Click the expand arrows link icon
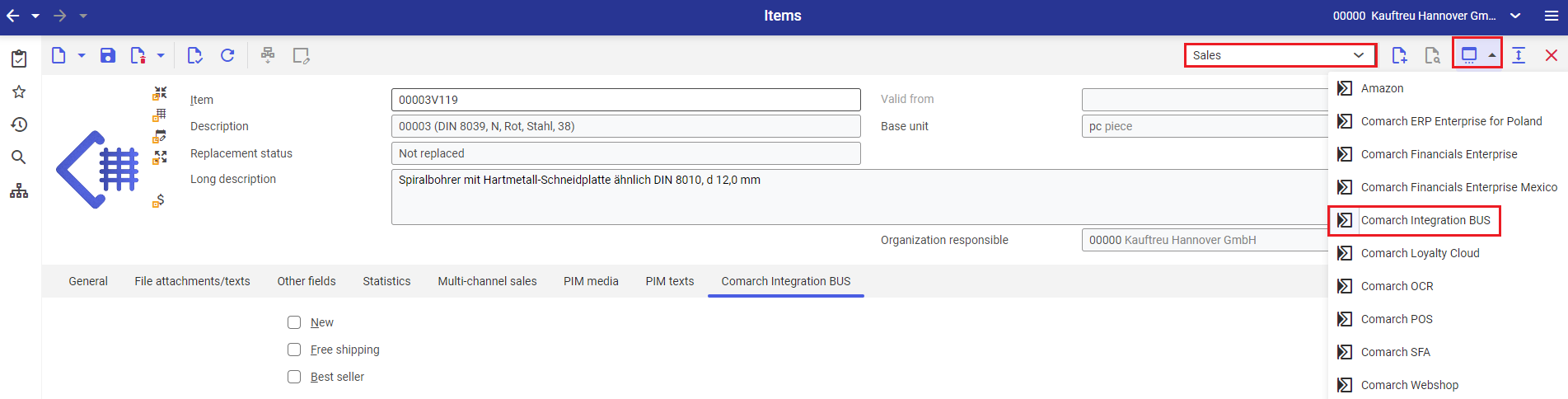 [x=160, y=157]
